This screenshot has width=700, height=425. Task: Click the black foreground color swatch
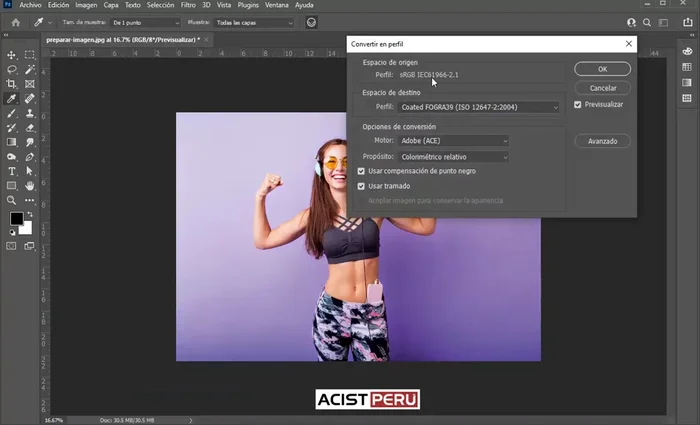coord(16,219)
